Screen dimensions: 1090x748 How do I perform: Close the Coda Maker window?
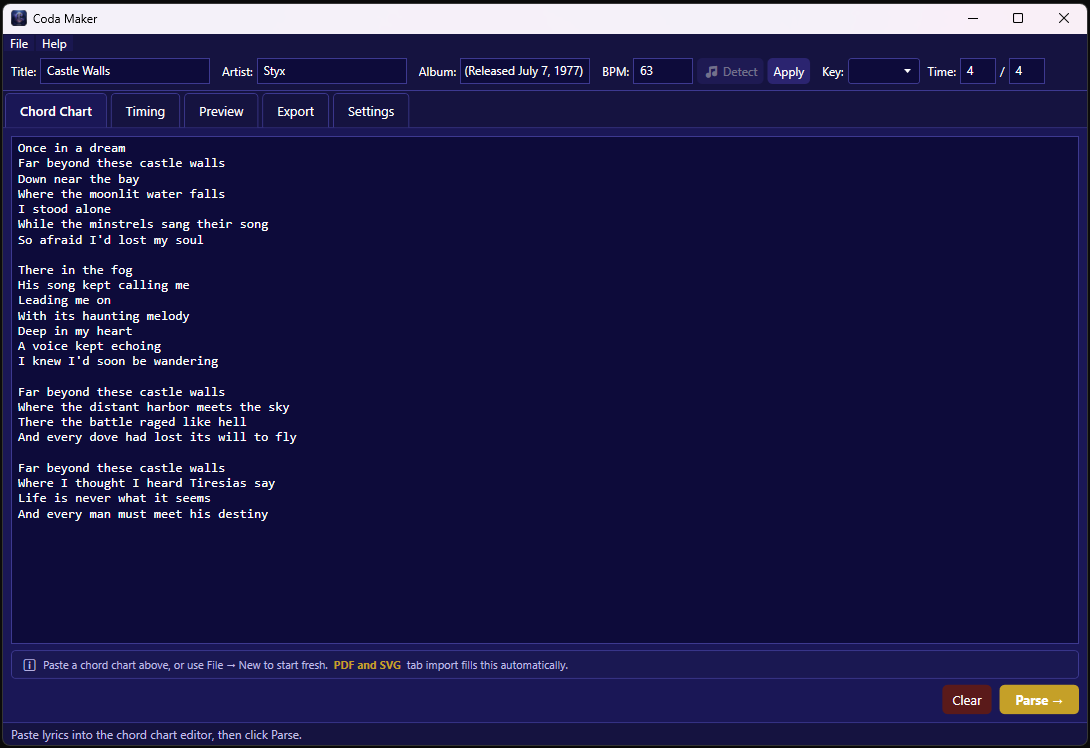pos(1064,18)
